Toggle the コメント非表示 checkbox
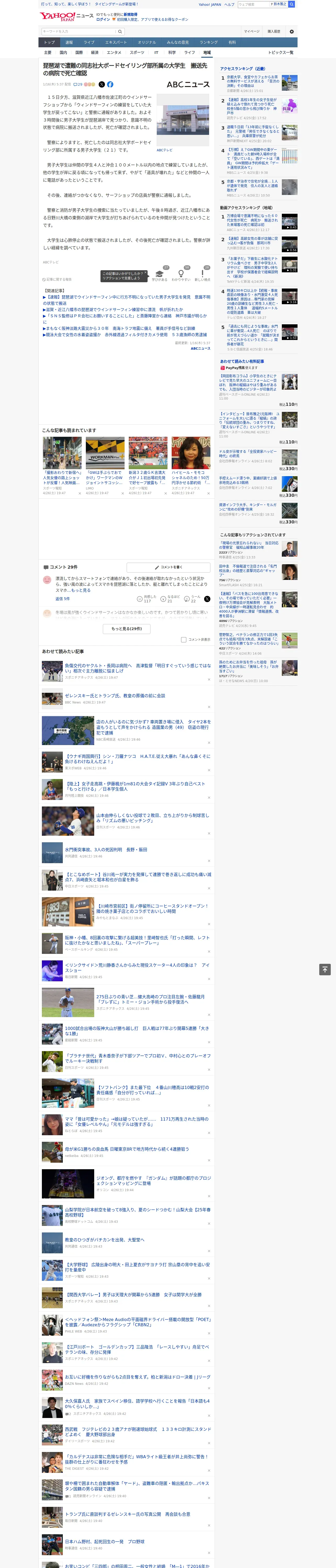 [183, 640]
